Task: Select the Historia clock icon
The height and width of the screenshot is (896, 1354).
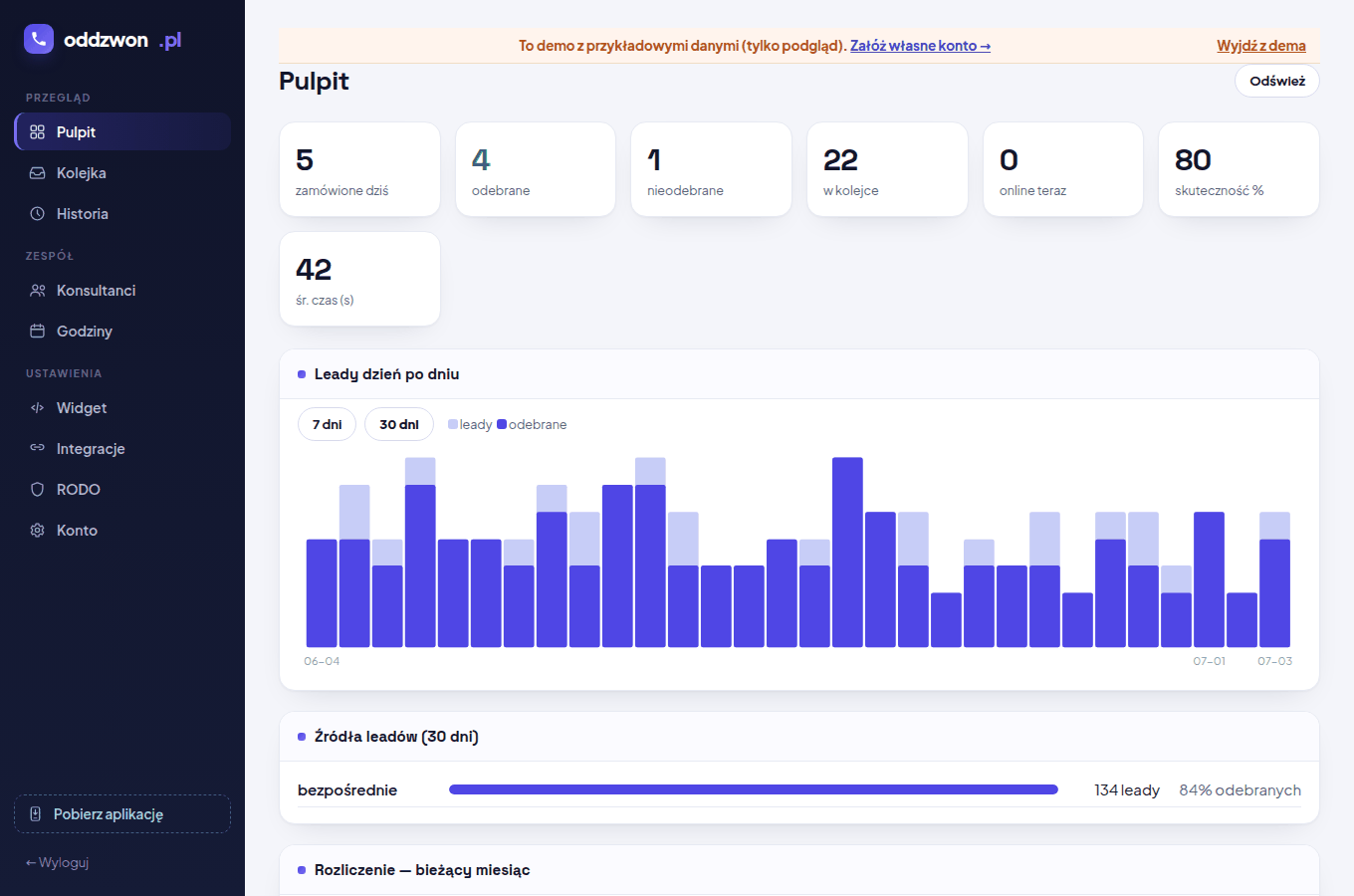Action: click(x=38, y=214)
